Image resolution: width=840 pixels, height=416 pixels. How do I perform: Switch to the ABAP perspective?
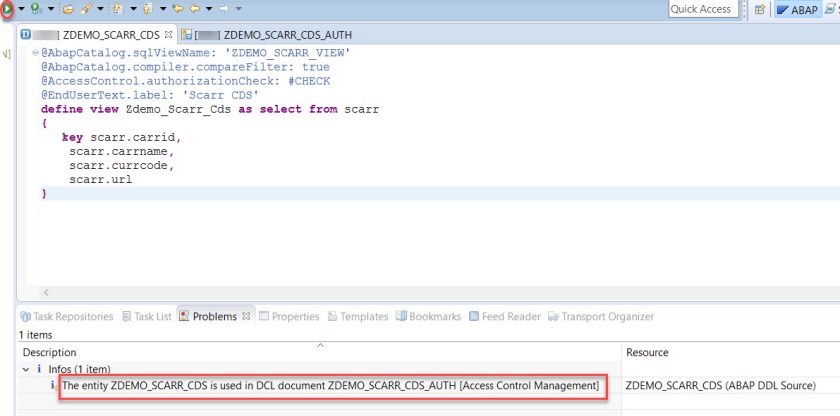tap(797, 10)
